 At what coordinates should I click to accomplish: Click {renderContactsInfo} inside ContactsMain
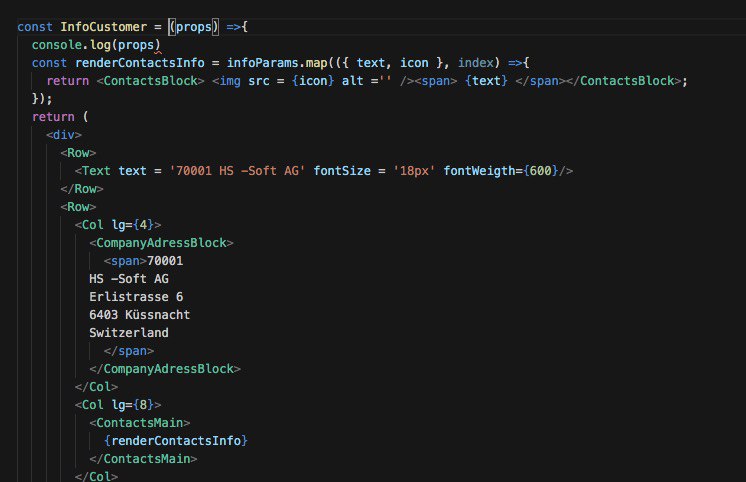[176, 441]
